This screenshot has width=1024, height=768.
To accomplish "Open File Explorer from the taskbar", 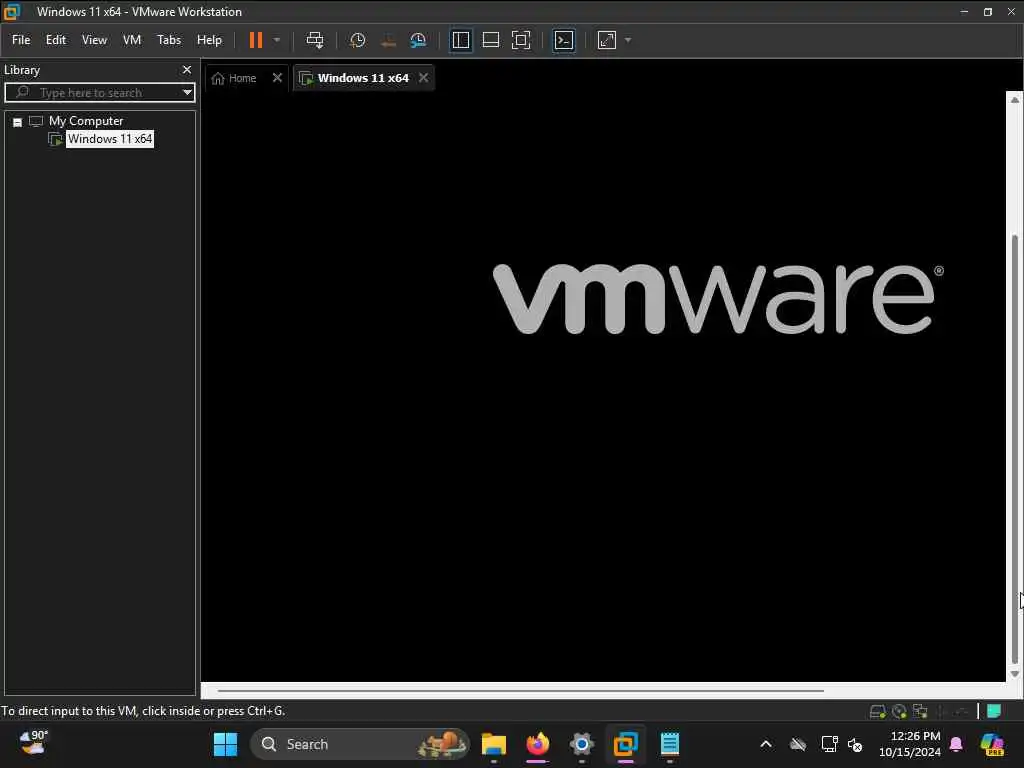I will pos(494,744).
